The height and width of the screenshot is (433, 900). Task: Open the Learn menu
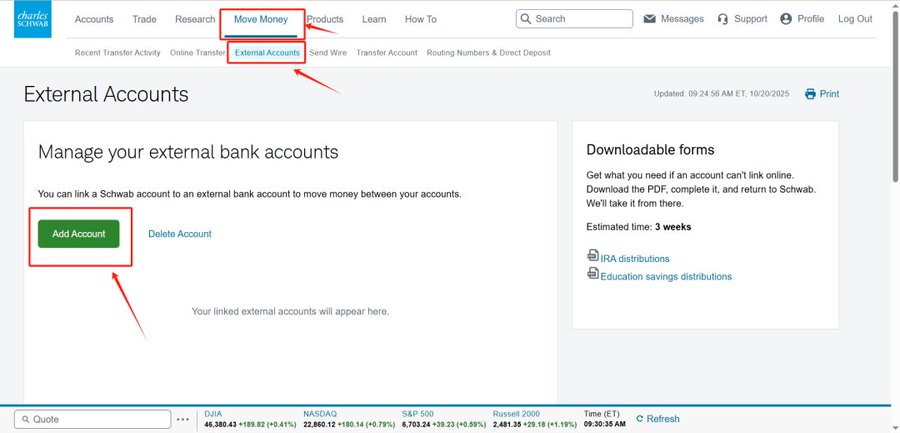374,19
